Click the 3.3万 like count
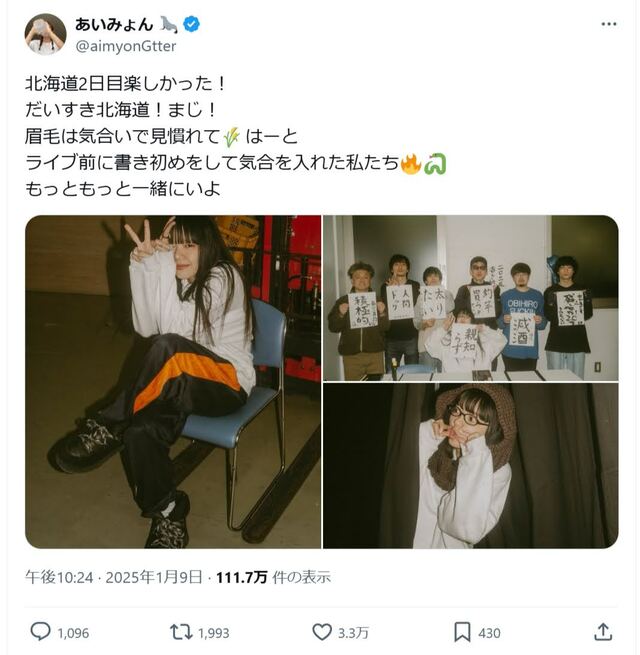The image size is (640, 655). (x=353, y=633)
